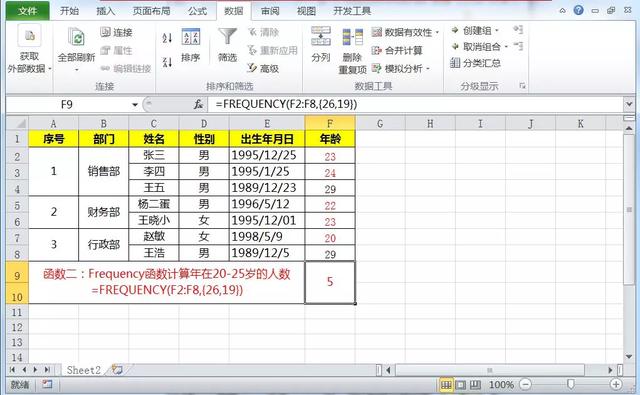
Task: Open Data Validation (数据有效性) dropdown
Action: pyautogui.click(x=438, y=32)
